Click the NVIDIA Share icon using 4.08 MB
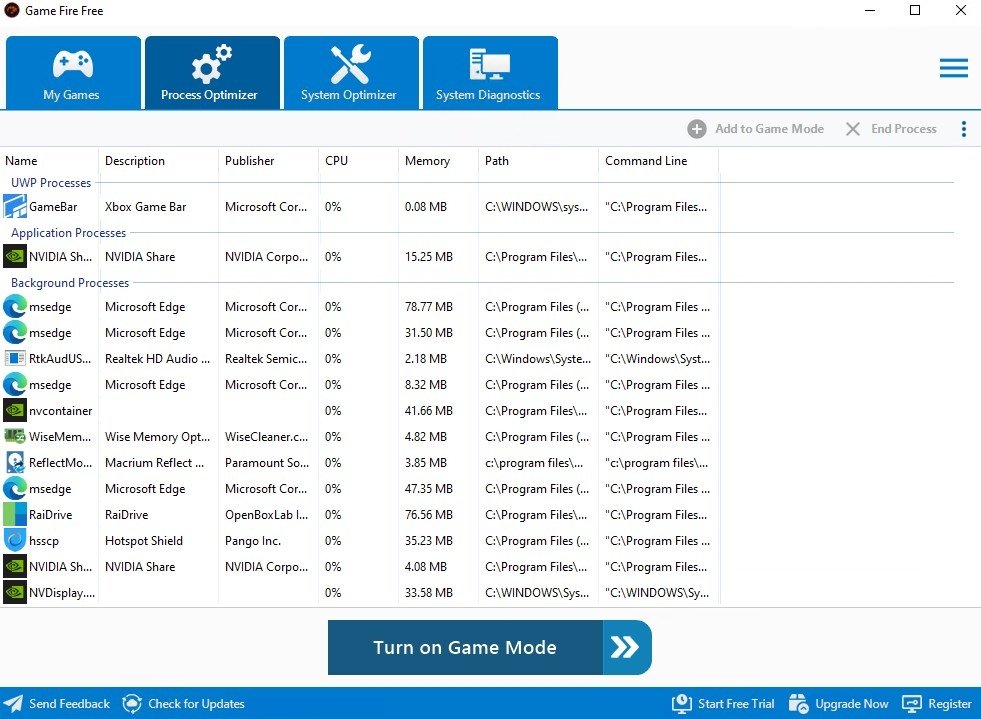Viewport: 981px width, 719px height. (15, 566)
